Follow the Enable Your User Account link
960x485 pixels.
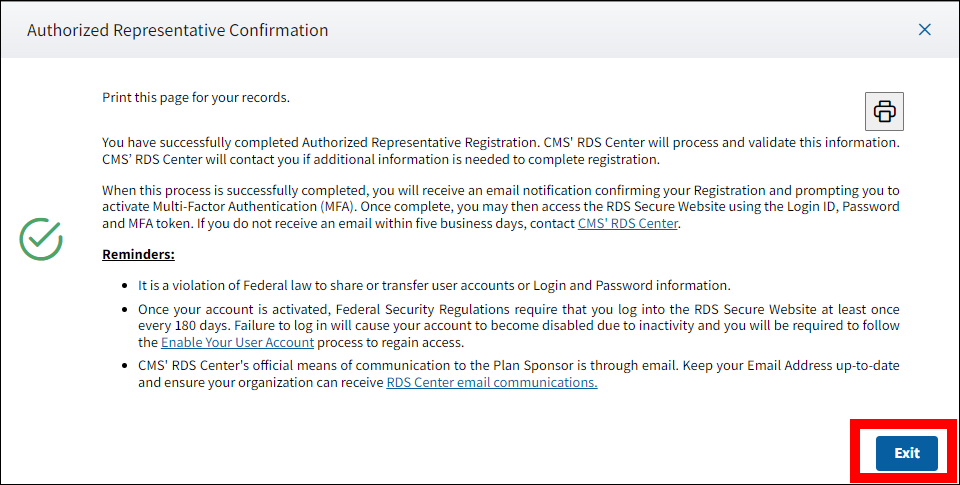click(237, 343)
